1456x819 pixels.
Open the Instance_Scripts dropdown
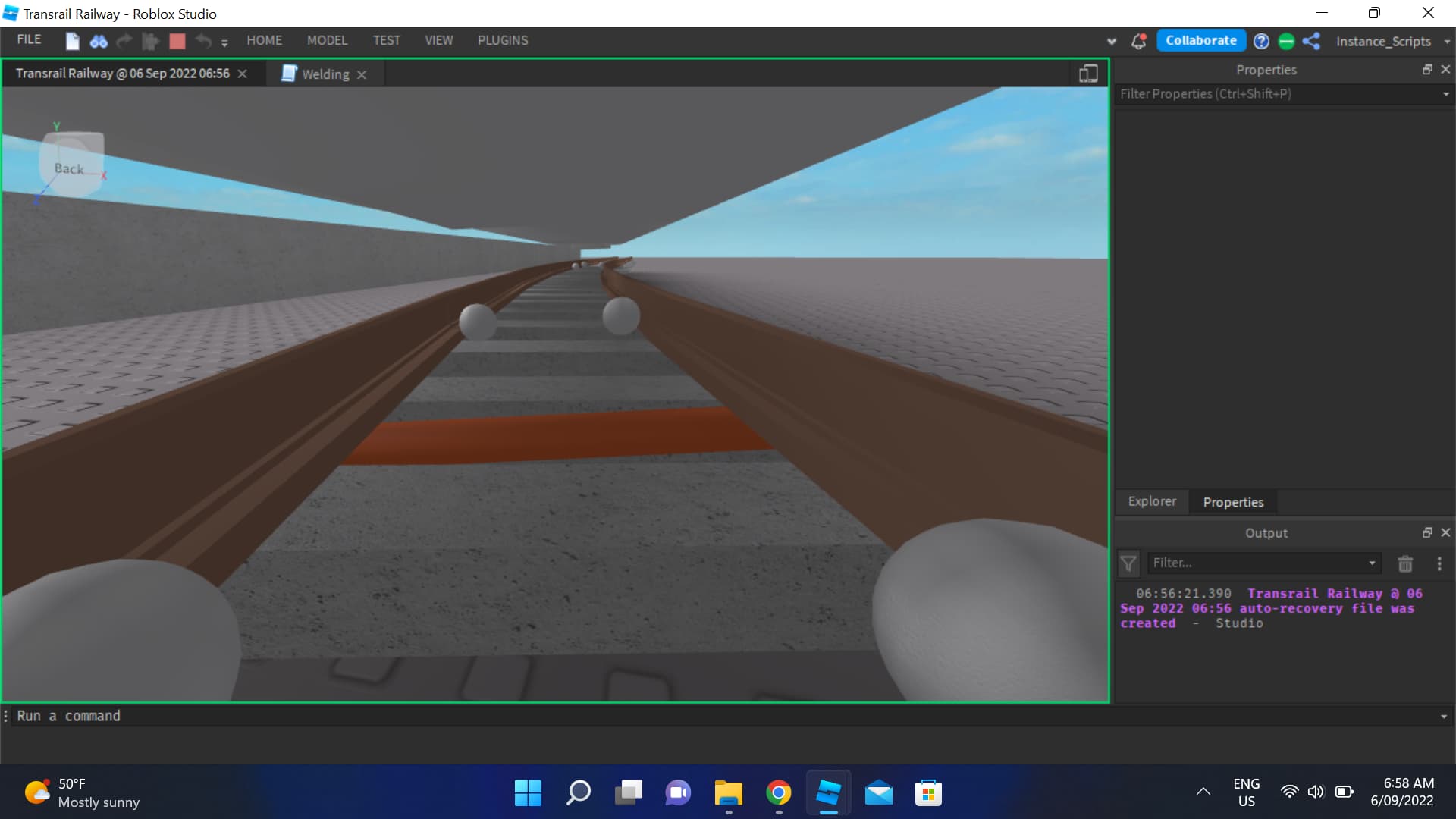(x=1446, y=42)
